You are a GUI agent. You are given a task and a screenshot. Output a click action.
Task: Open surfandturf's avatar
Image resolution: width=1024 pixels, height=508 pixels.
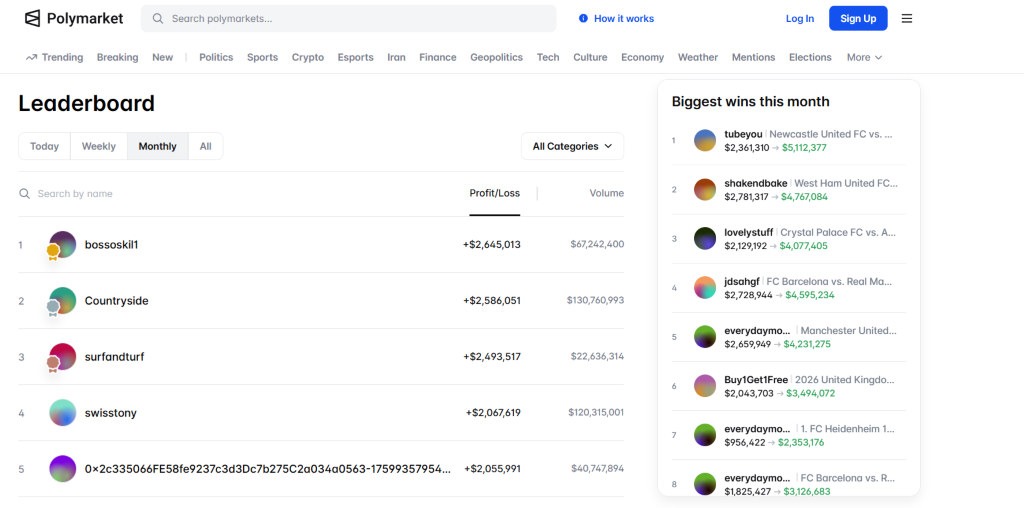pyautogui.click(x=63, y=357)
